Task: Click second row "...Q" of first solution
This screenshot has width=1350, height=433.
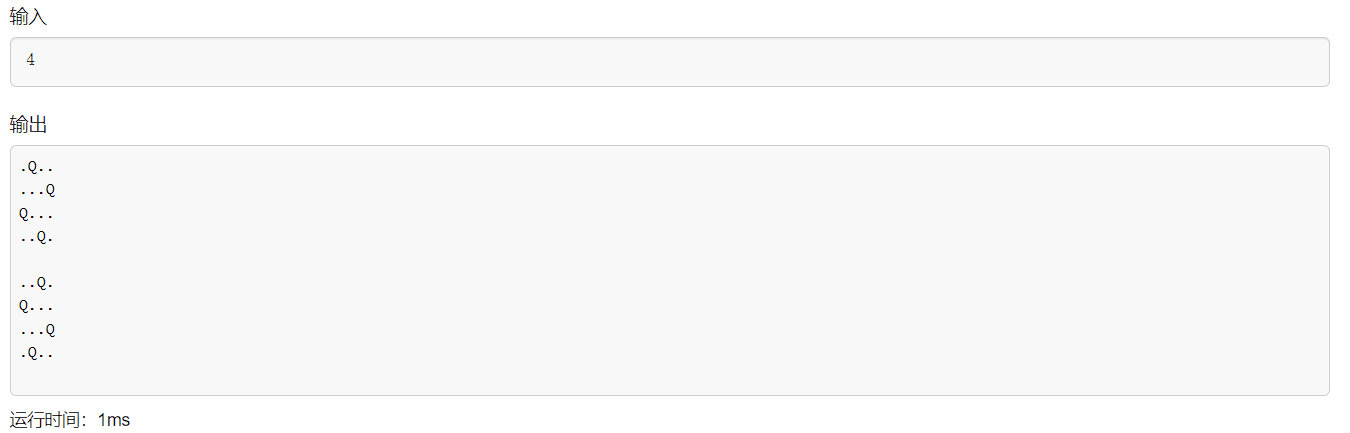Action: click(36, 190)
